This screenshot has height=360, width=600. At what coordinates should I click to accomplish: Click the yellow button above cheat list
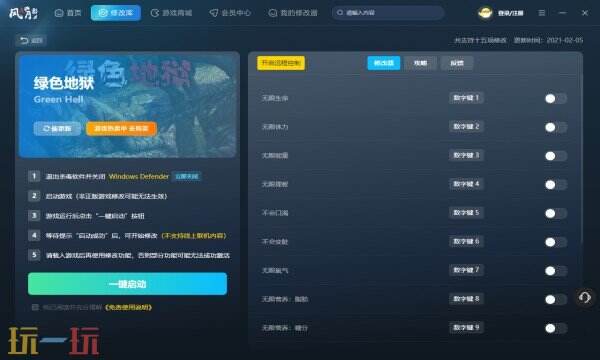click(281, 63)
